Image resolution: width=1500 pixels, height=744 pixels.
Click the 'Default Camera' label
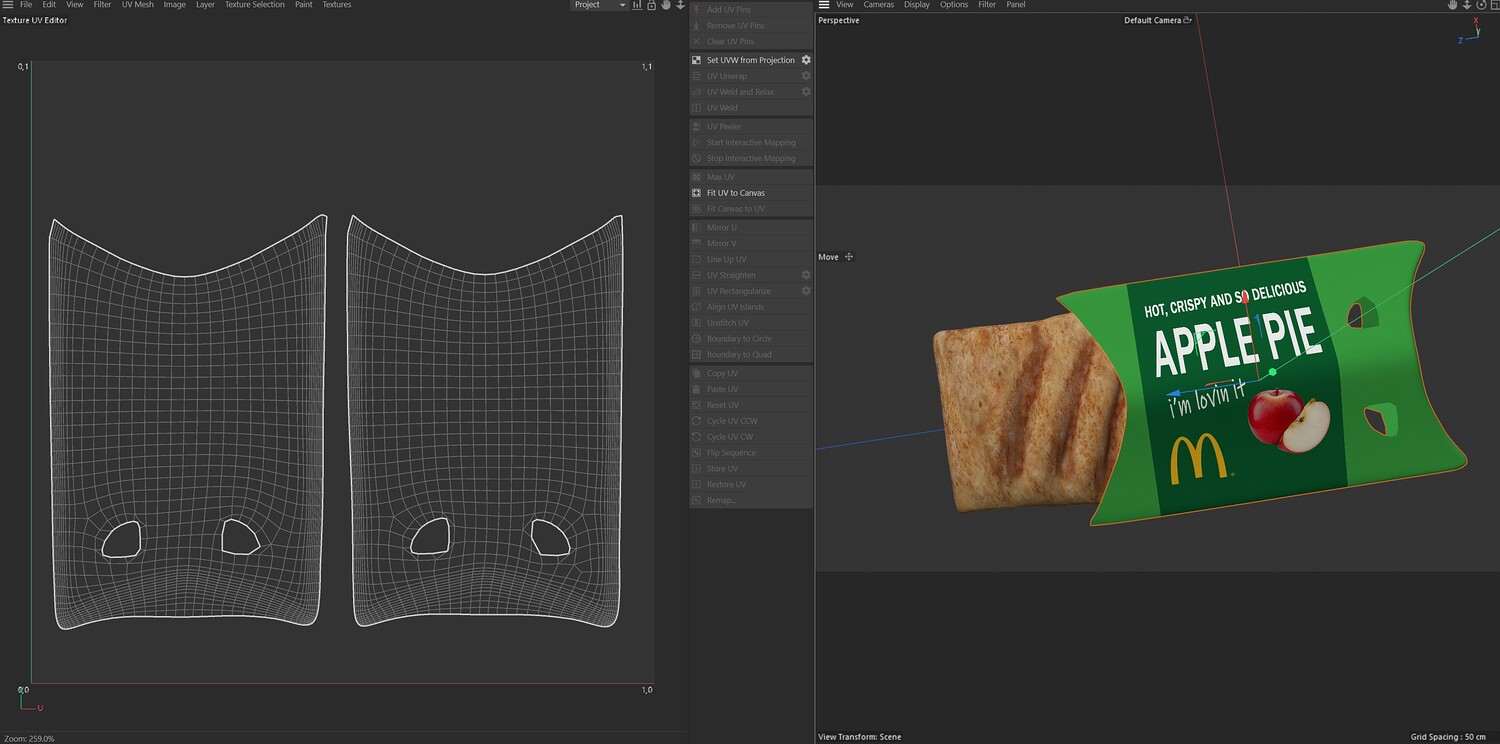click(1152, 20)
